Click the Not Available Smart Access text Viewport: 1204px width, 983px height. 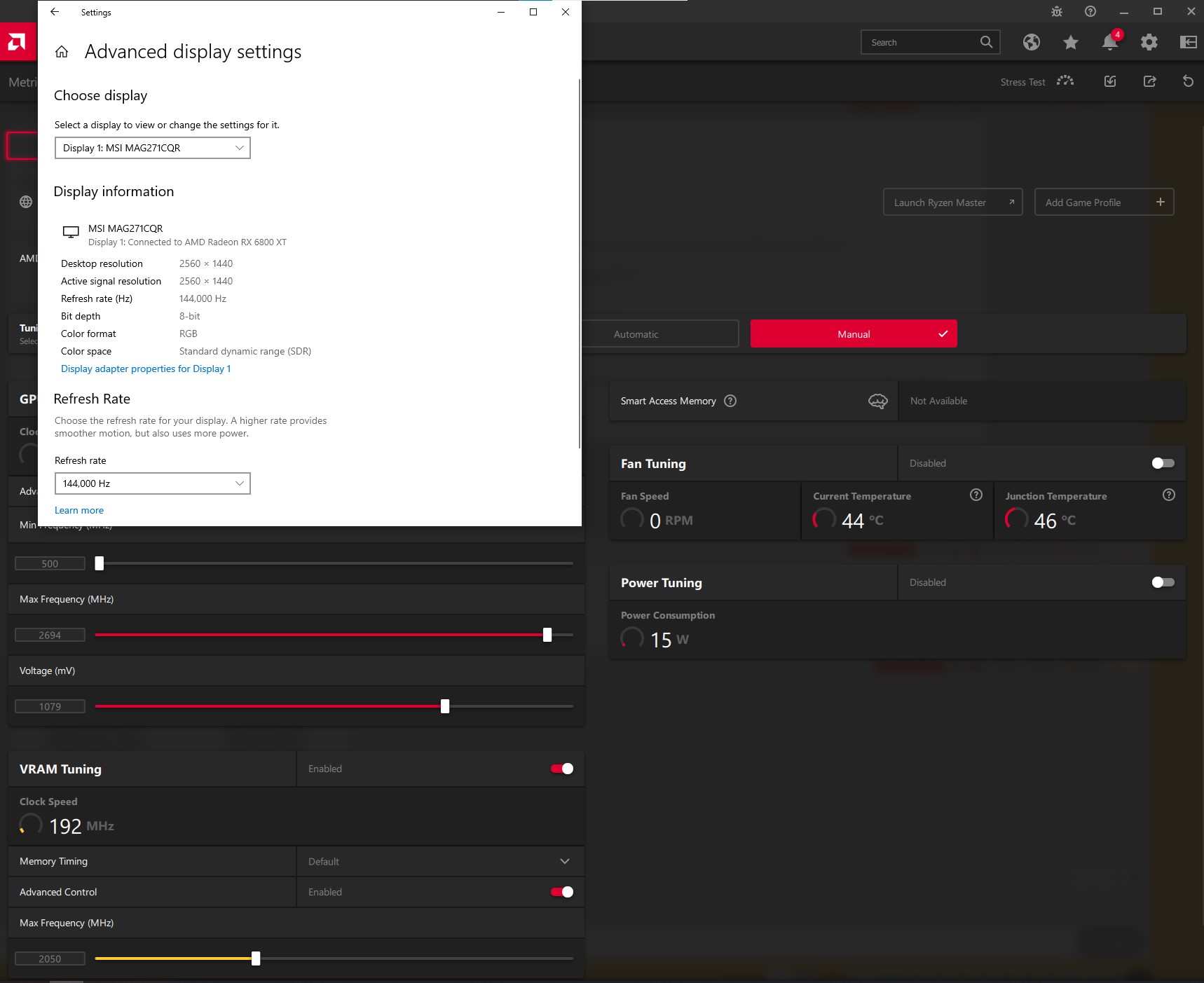coord(938,401)
